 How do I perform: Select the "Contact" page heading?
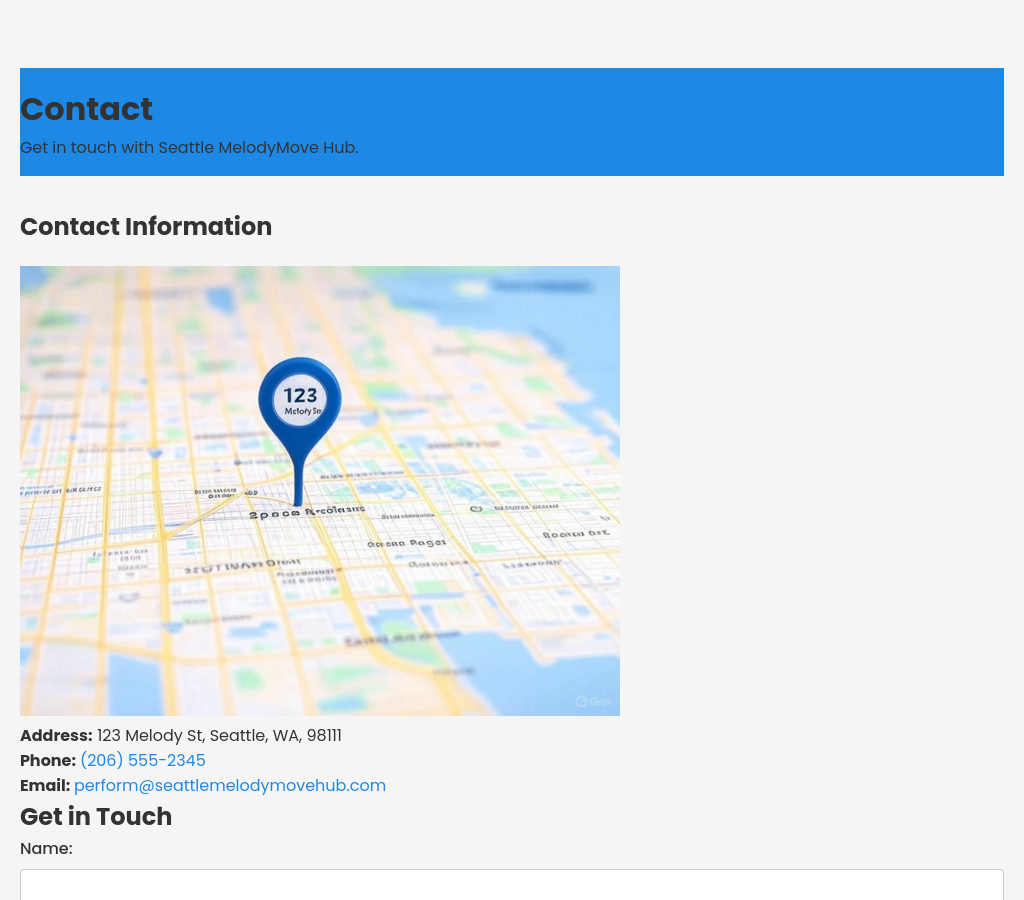point(86,109)
